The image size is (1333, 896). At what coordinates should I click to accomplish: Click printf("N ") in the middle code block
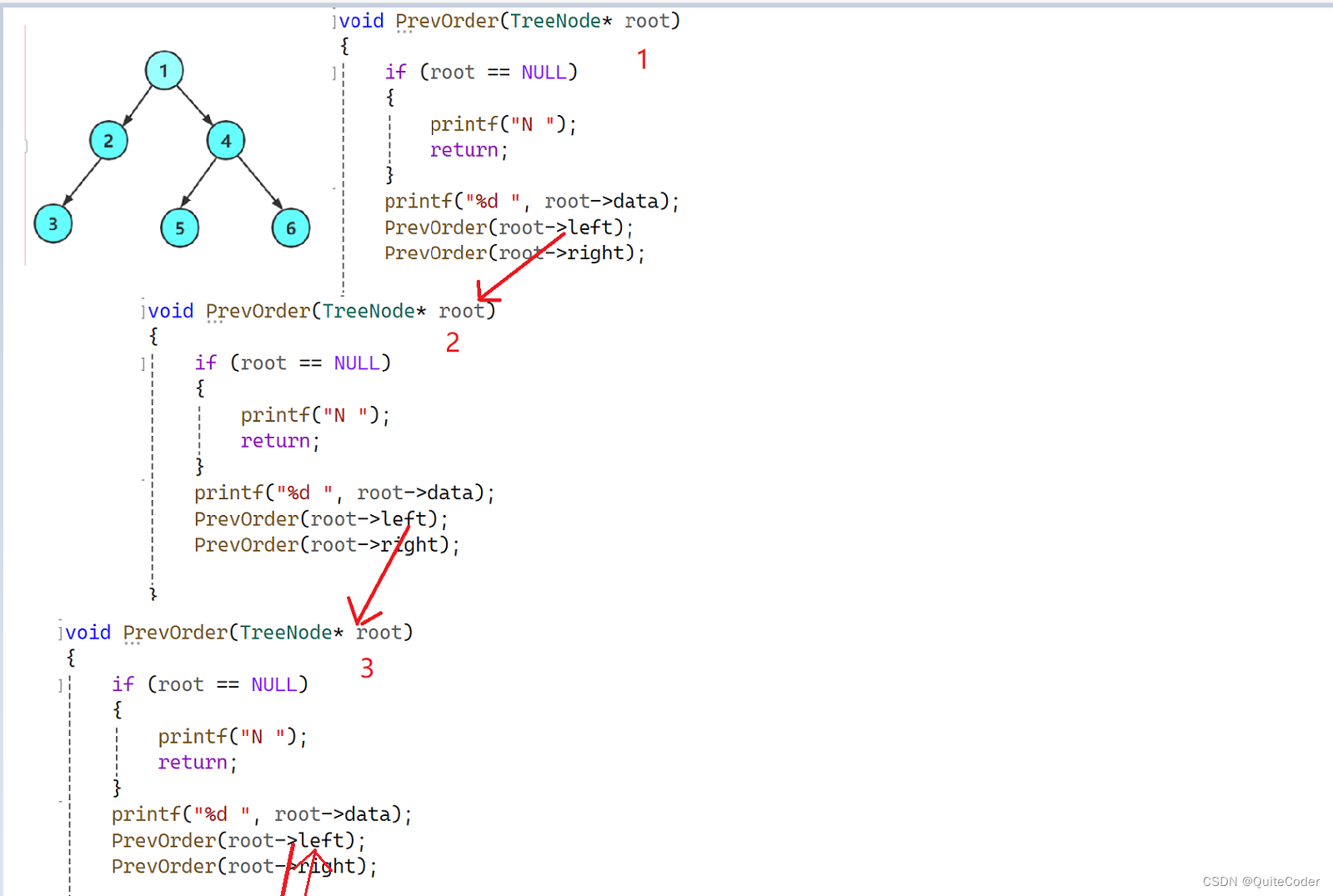click(x=315, y=415)
